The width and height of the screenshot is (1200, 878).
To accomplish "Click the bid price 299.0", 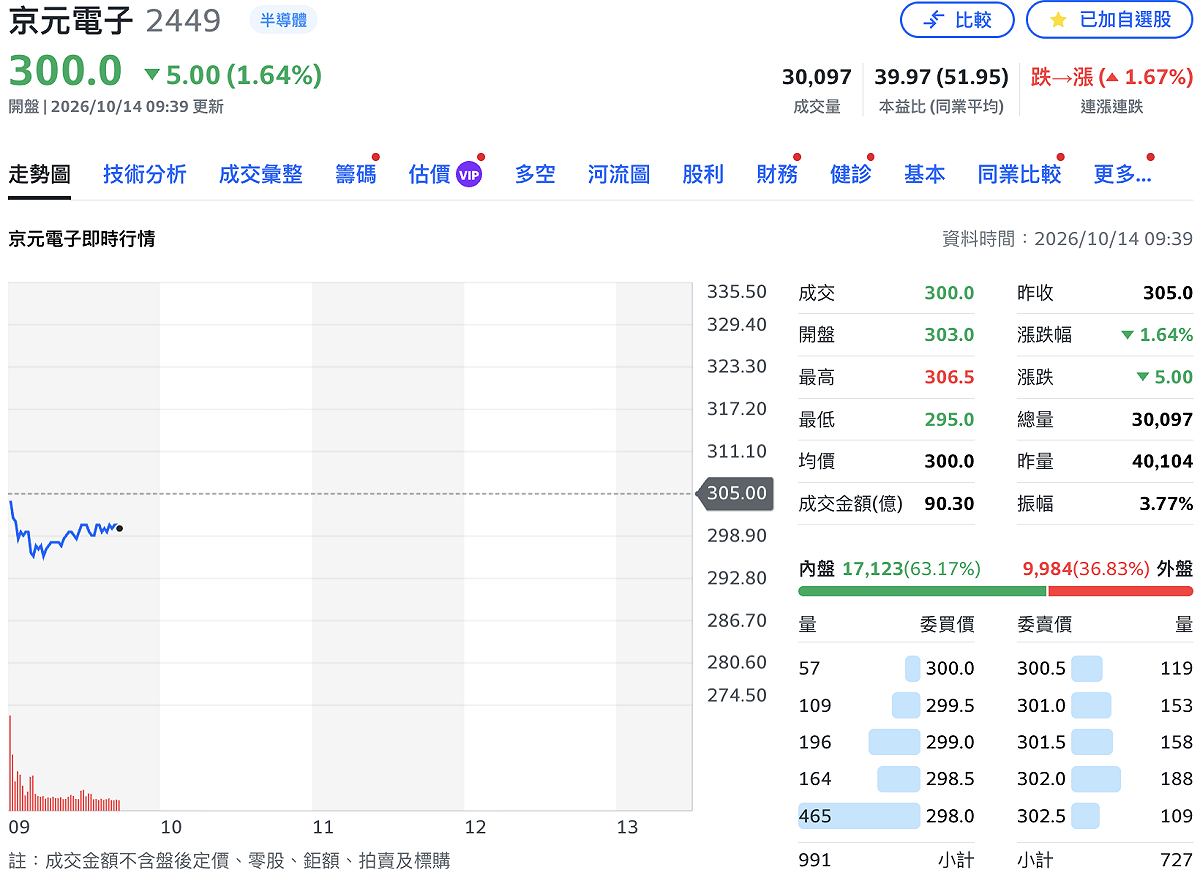I will [950, 742].
